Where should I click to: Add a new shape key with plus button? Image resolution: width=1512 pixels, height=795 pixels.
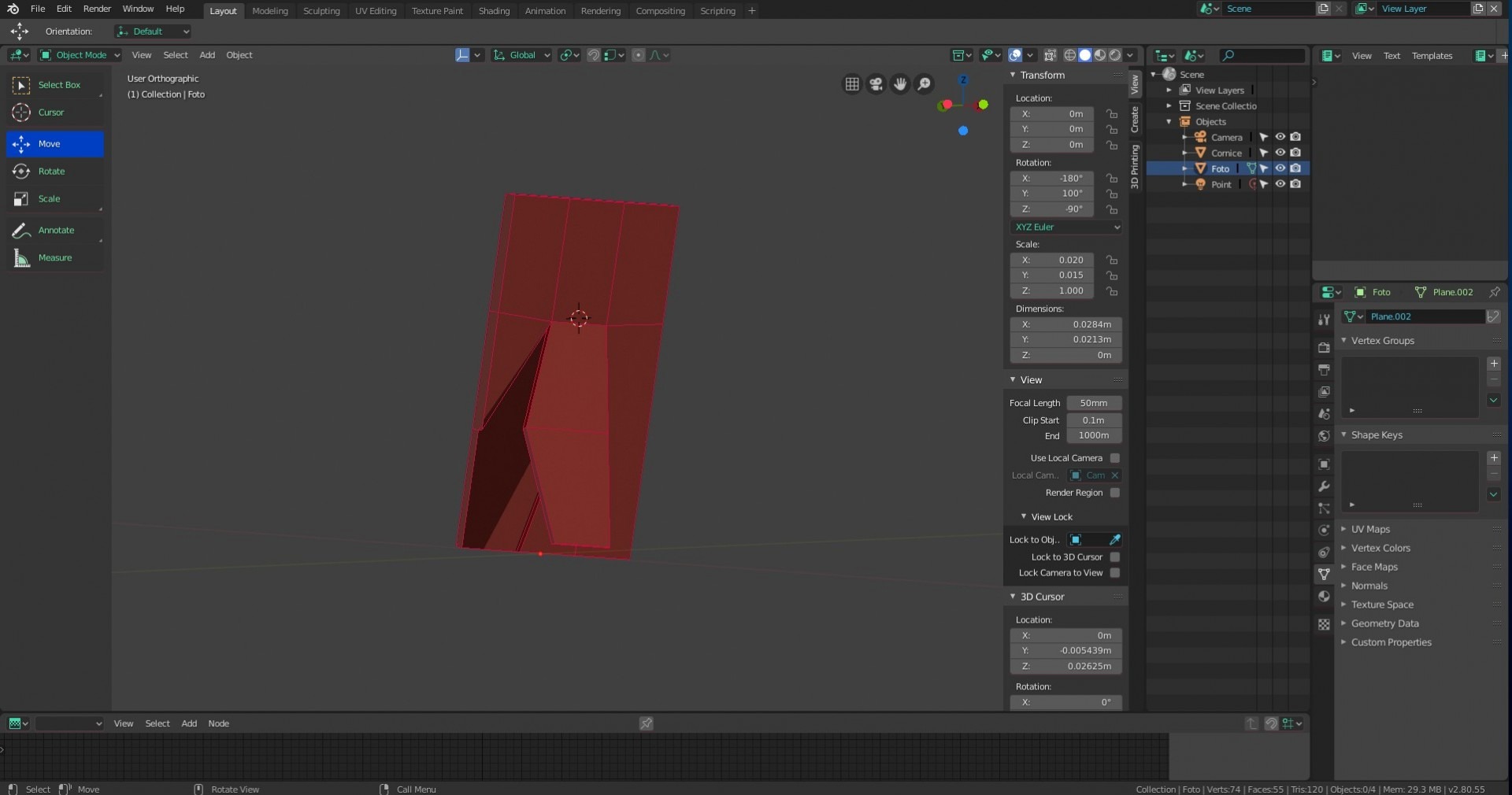[x=1494, y=458]
